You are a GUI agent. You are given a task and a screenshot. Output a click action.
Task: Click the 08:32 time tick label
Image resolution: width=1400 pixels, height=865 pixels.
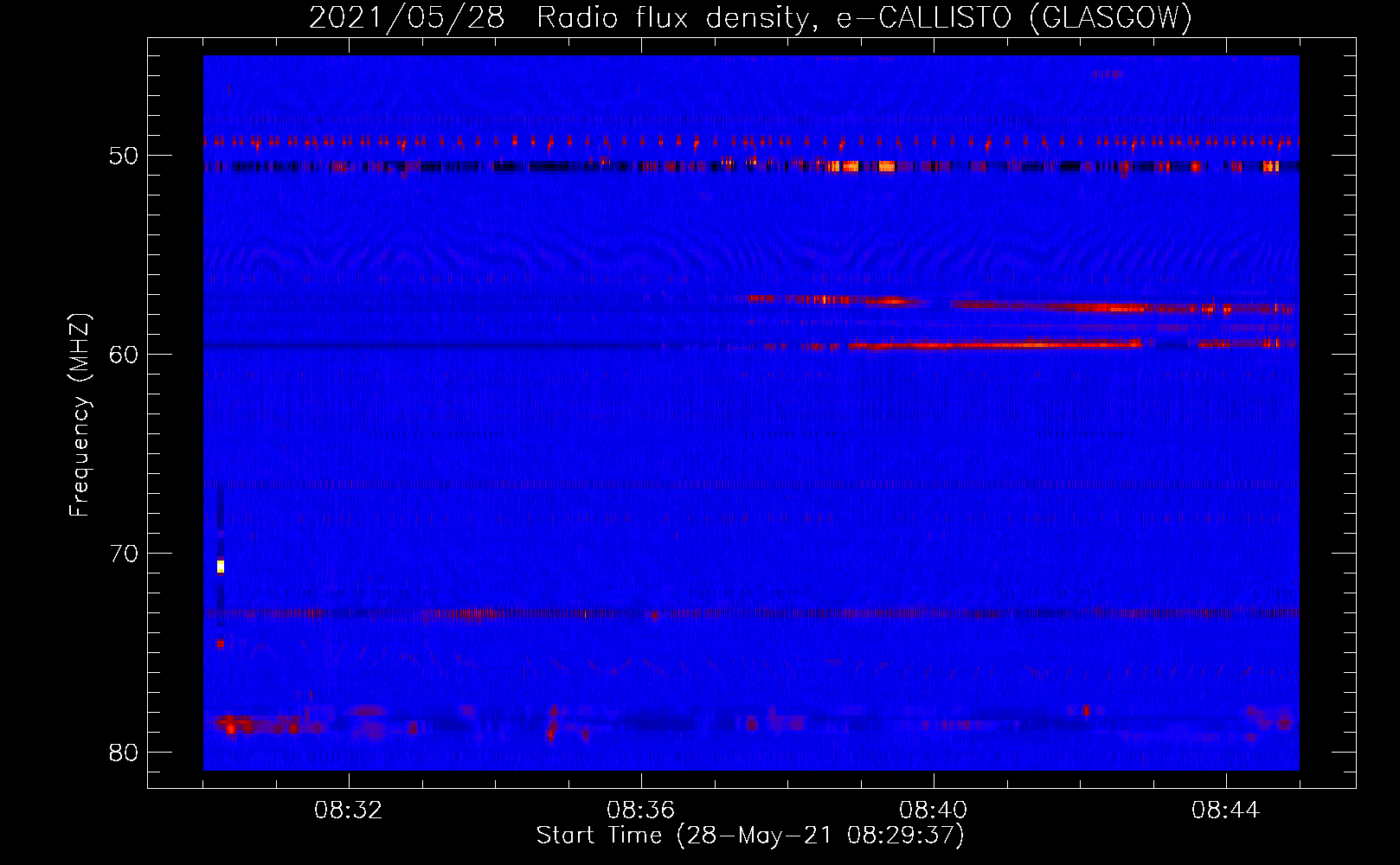click(349, 811)
